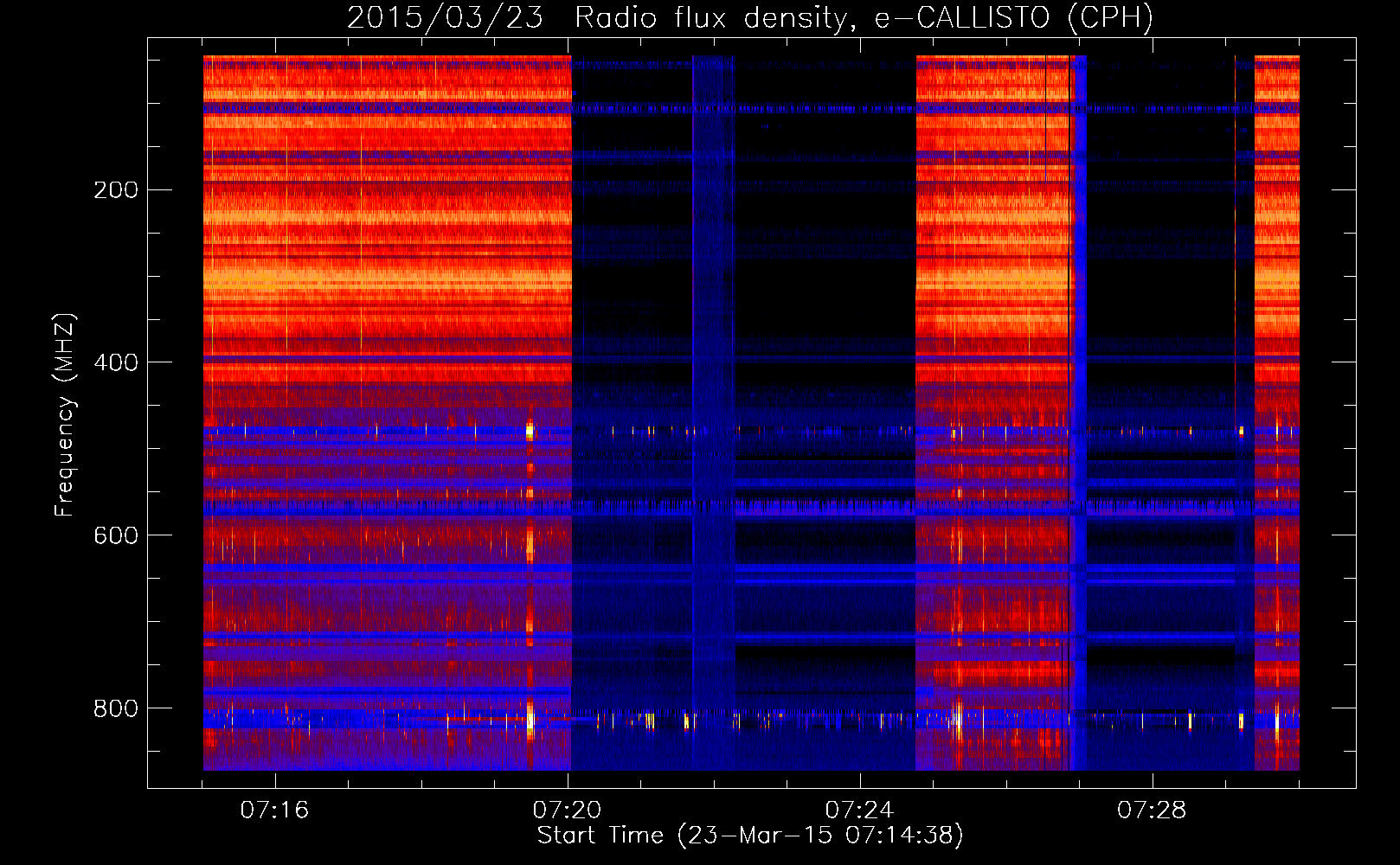
Task: Click the 200 frequency tick label
Action: 116,190
